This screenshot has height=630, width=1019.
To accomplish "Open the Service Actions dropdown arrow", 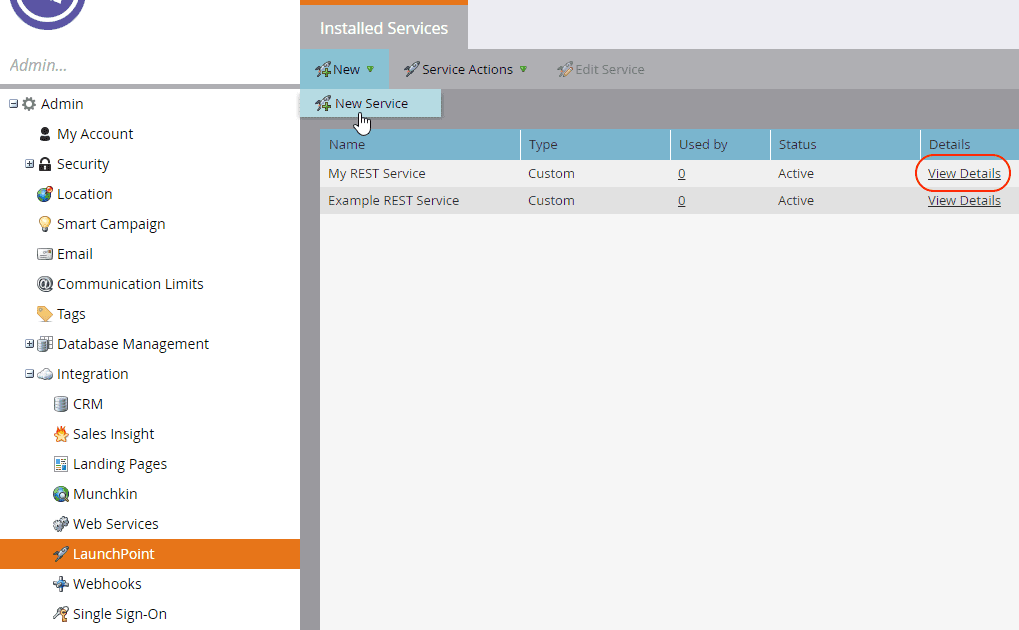I will [525, 69].
